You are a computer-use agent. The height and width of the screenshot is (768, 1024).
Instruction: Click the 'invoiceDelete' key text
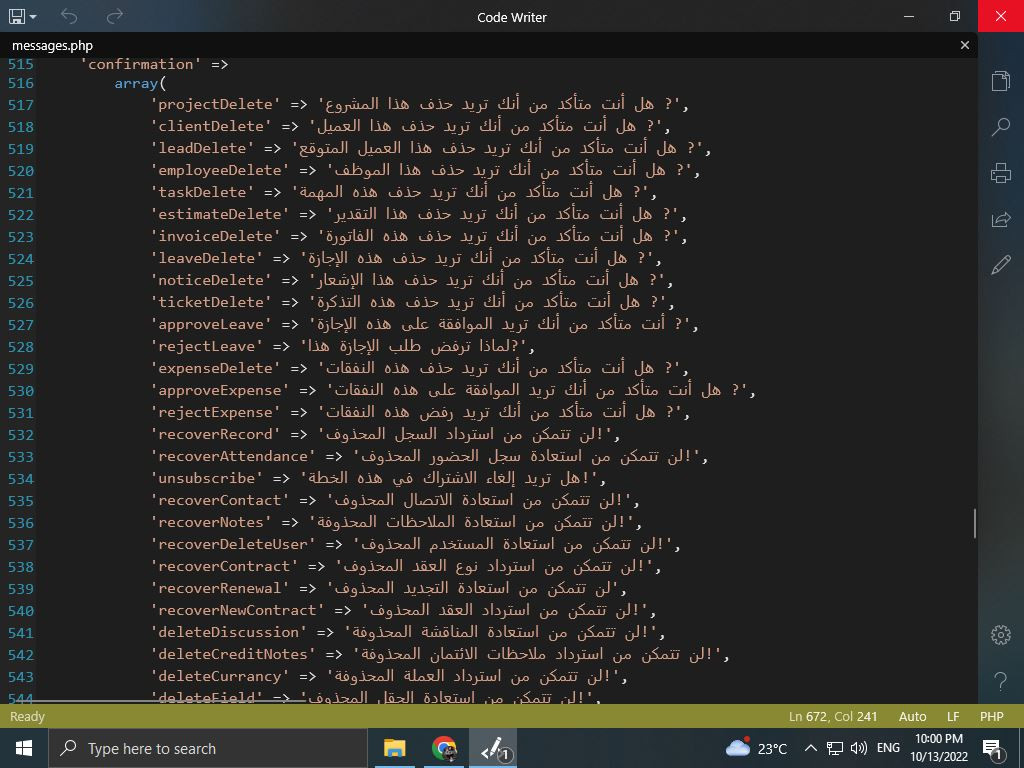216,236
